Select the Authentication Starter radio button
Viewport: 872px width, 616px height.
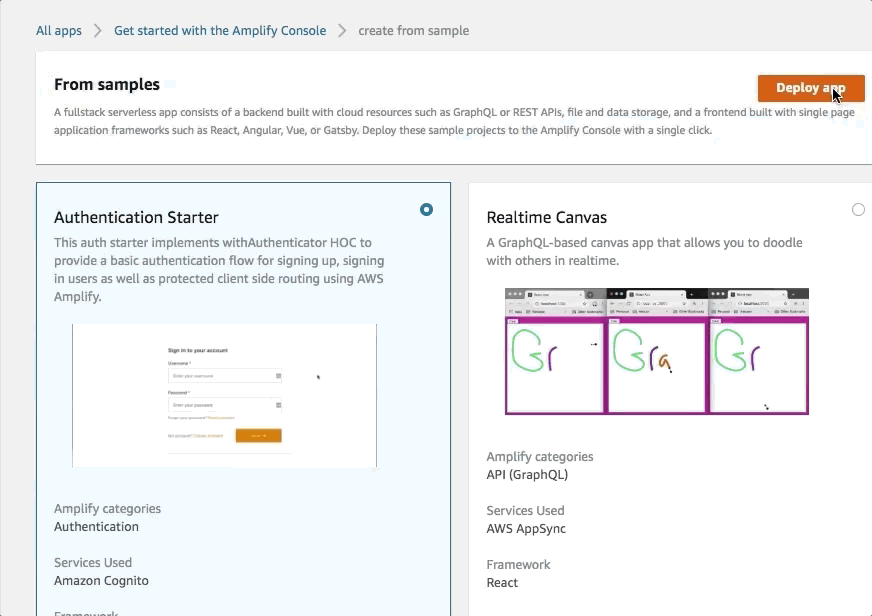click(x=427, y=209)
